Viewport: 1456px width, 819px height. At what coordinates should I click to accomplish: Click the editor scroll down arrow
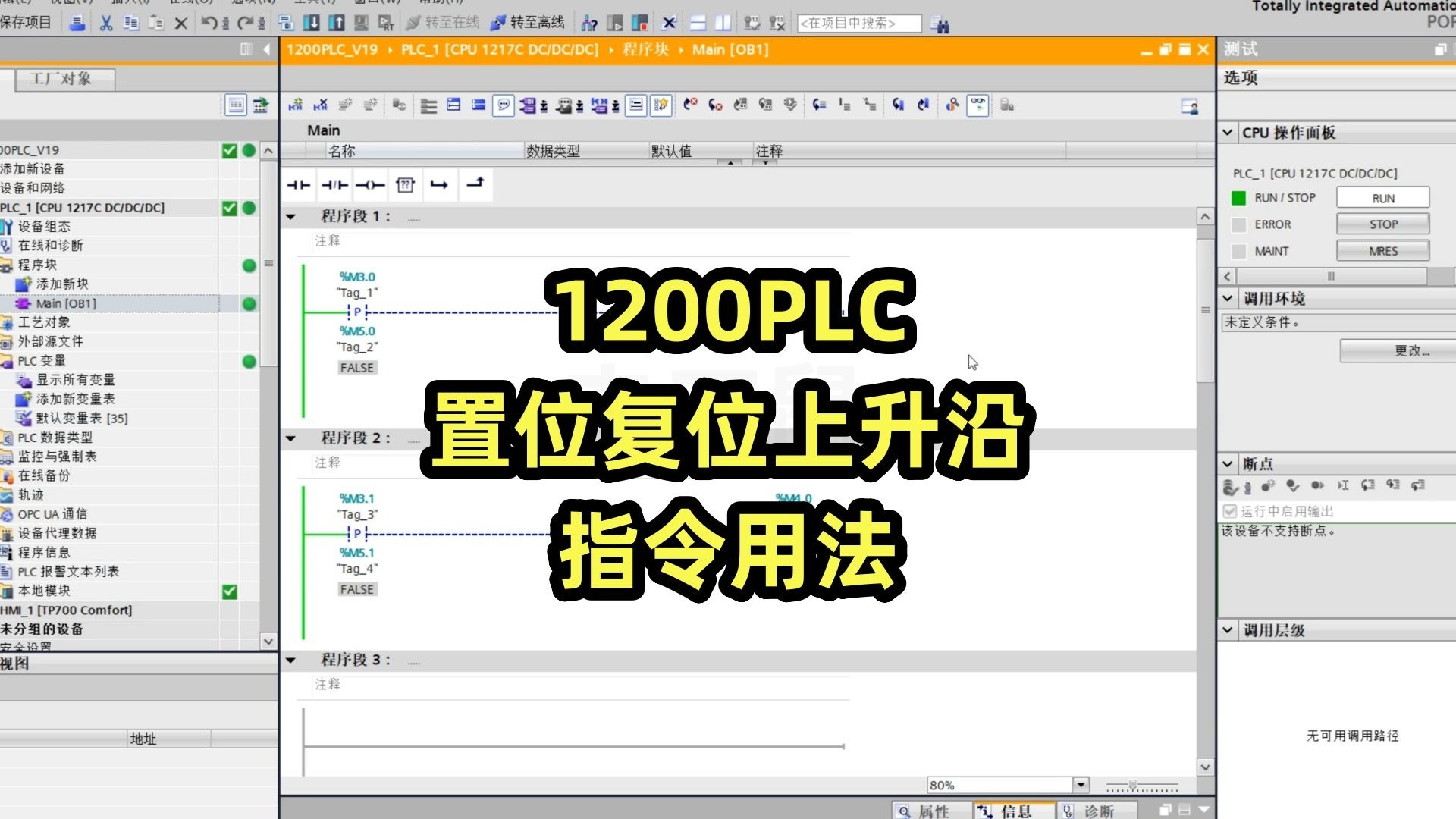[x=1206, y=768]
